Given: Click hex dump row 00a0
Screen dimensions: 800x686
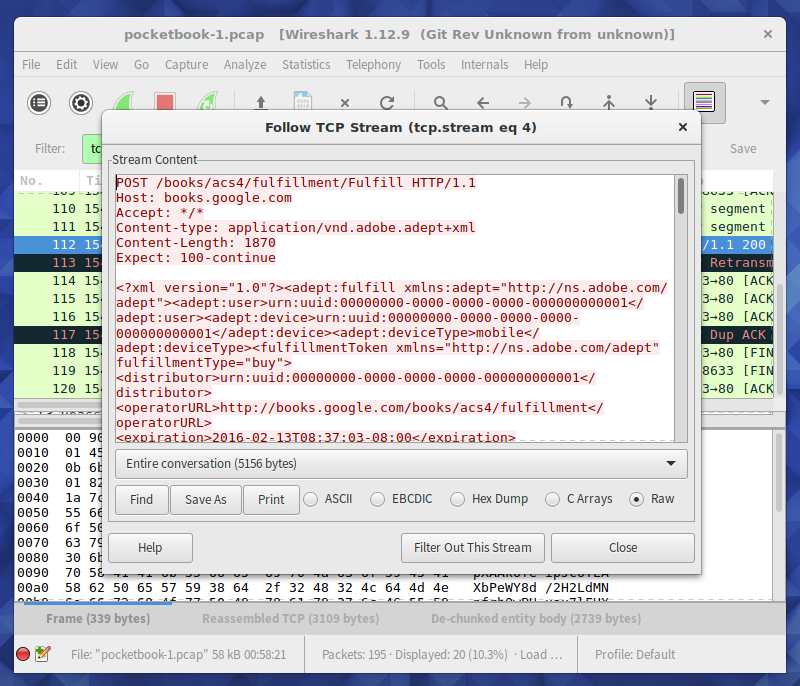Looking at the screenshot, I should 313,588.
